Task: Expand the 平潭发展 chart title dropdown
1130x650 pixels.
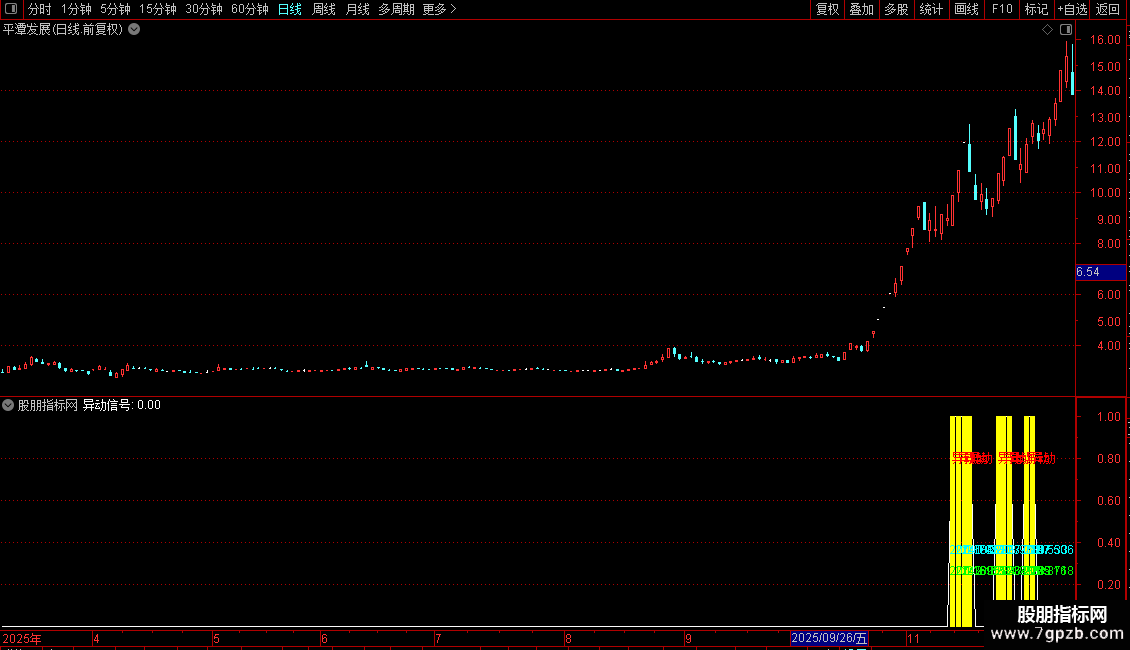Action: [x=134, y=30]
